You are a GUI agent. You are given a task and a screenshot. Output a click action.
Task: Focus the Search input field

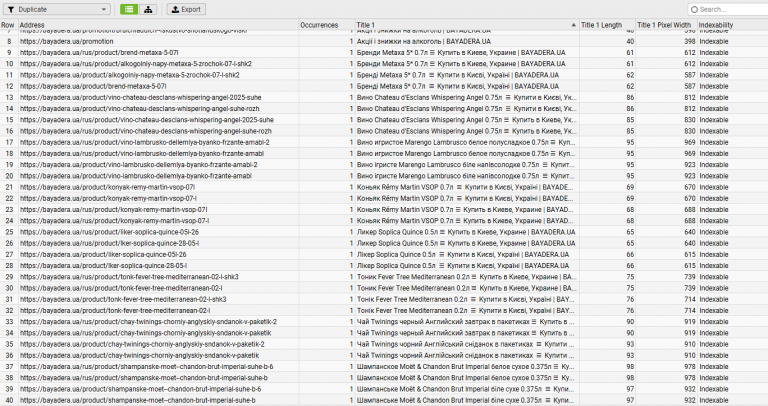729,9
